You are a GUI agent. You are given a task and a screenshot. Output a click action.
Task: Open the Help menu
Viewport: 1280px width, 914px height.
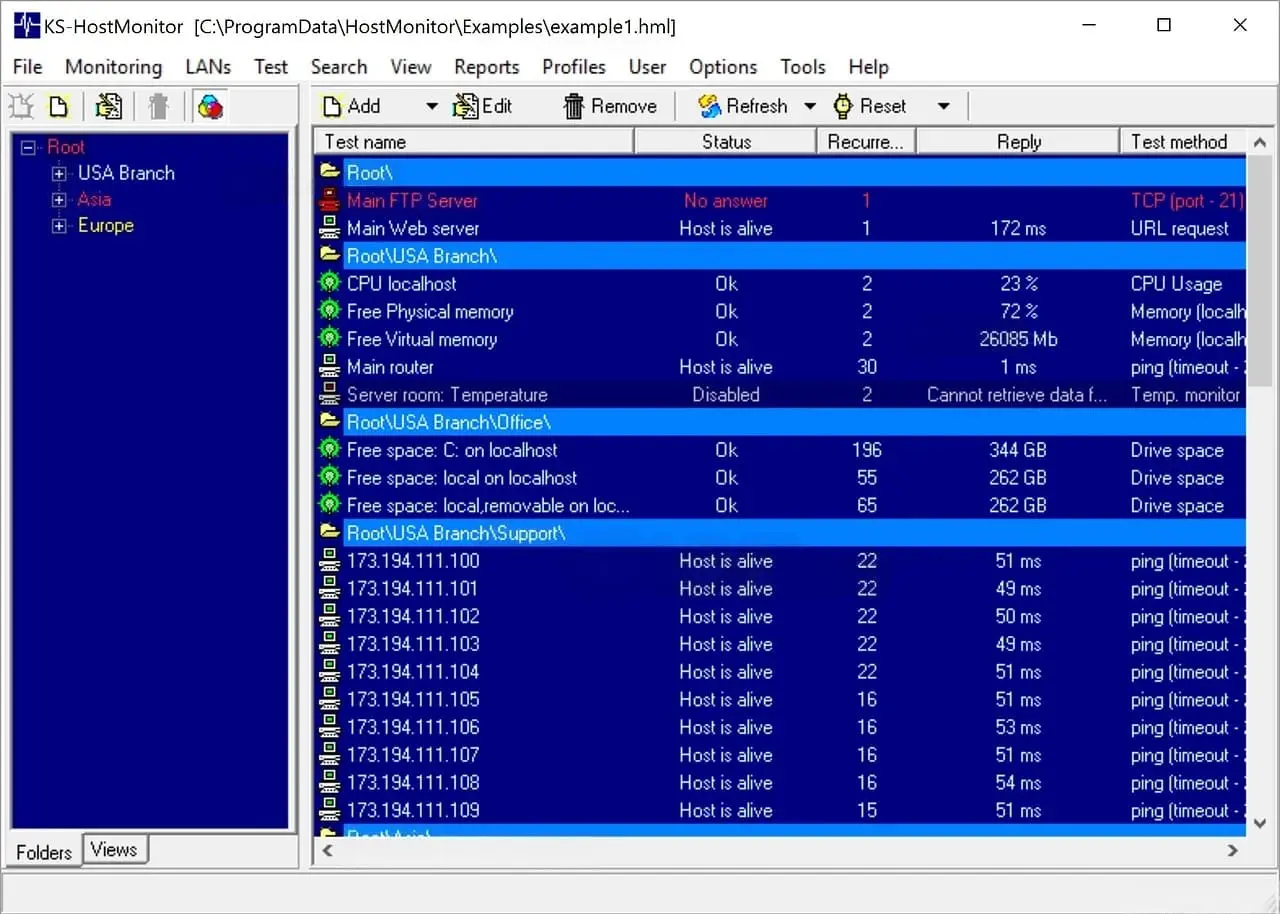869,67
